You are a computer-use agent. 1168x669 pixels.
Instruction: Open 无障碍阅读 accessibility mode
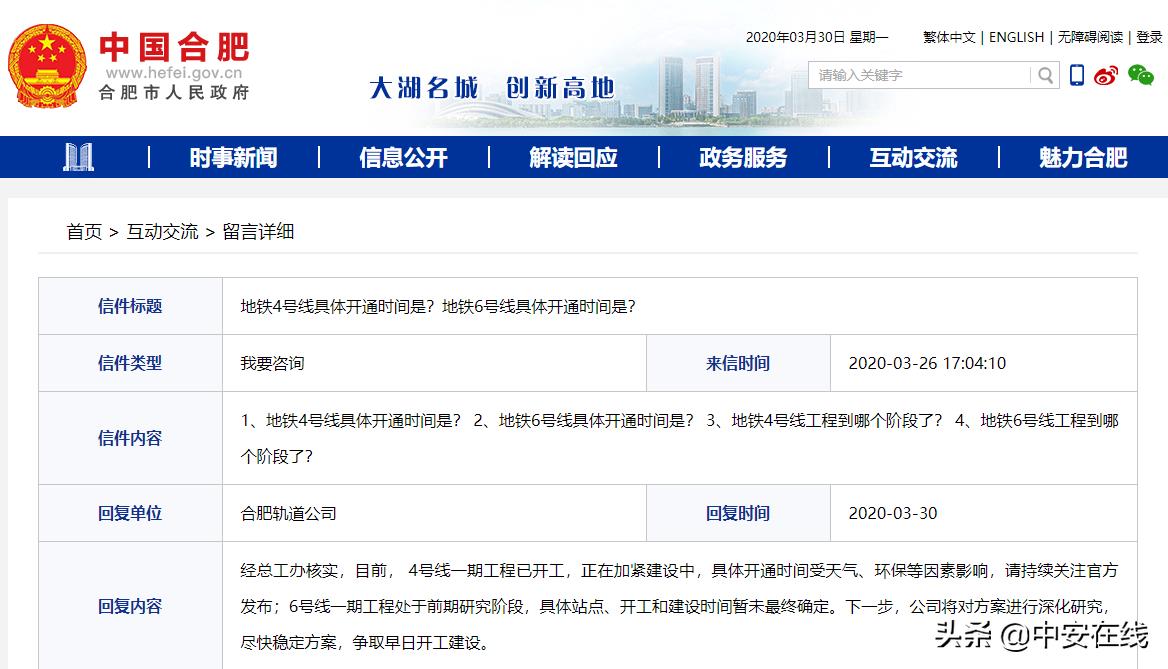[x=1090, y=37]
